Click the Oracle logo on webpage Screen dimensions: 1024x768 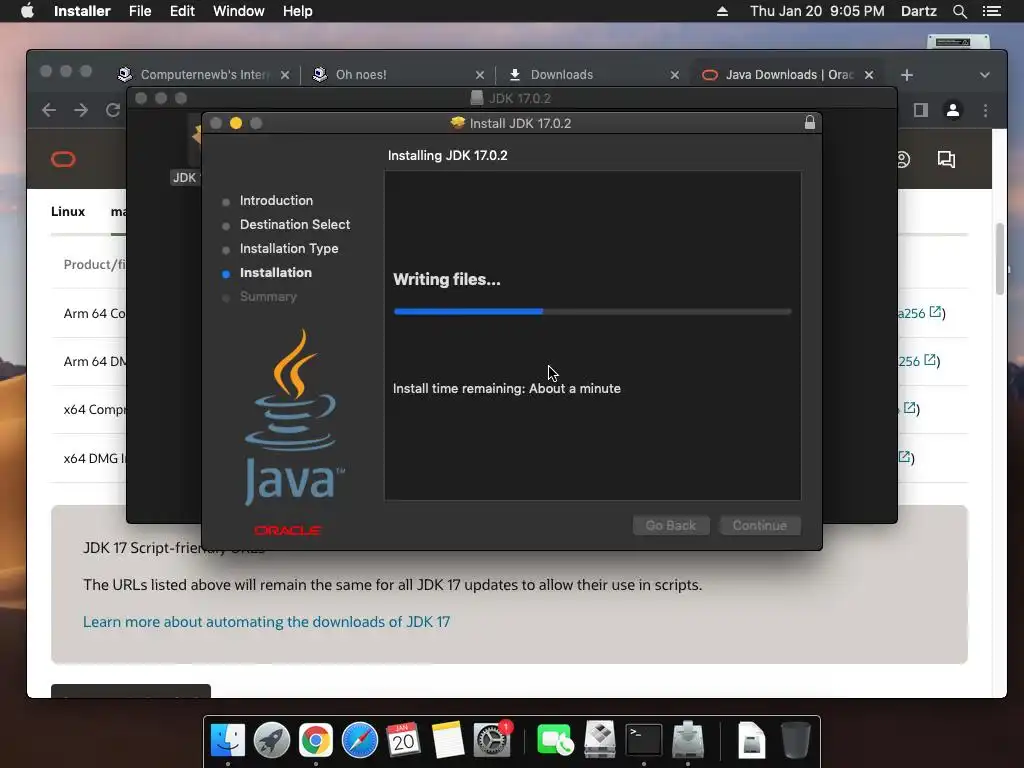point(63,159)
